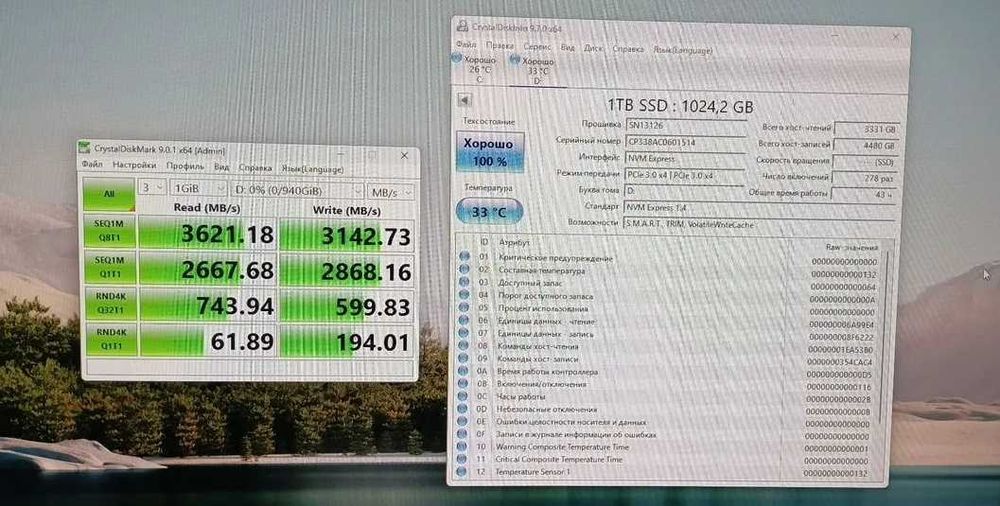
Task: Click the status circle for attribute 0F
Action: [463, 435]
